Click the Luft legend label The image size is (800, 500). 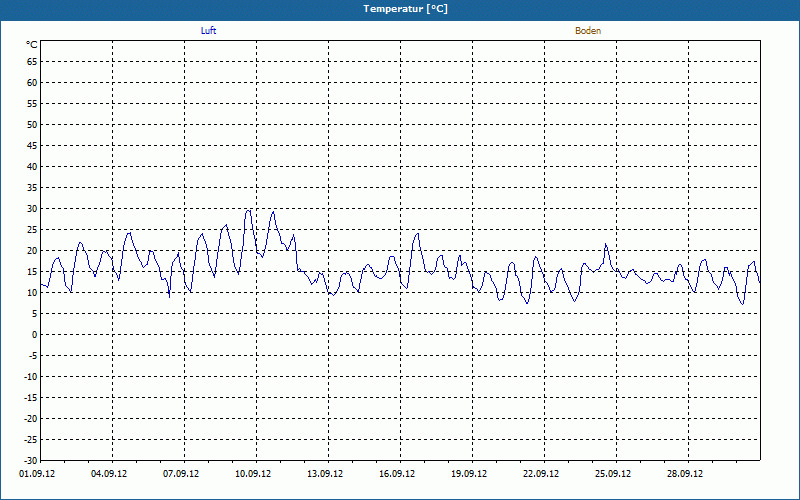[x=208, y=31]
